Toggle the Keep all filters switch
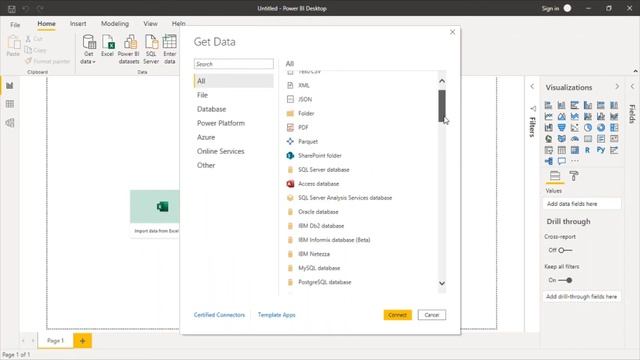The height and width of the screenshot is (360, 640). [565, 280]
